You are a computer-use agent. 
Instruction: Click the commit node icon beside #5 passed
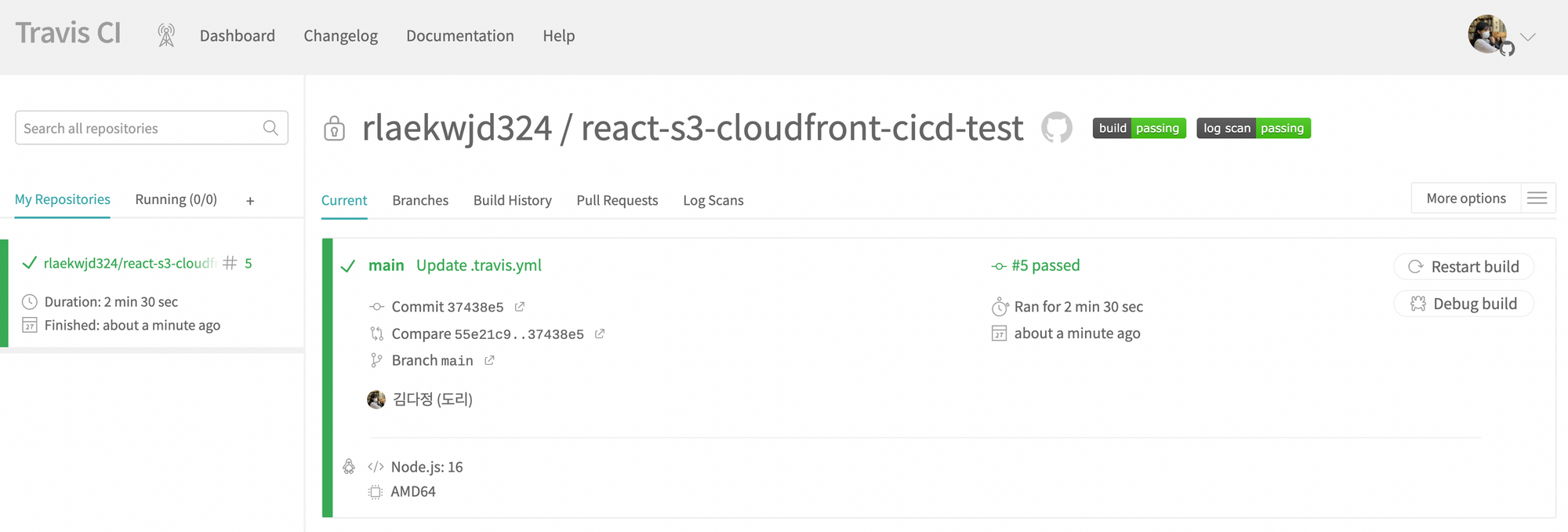tap(999, 267)
